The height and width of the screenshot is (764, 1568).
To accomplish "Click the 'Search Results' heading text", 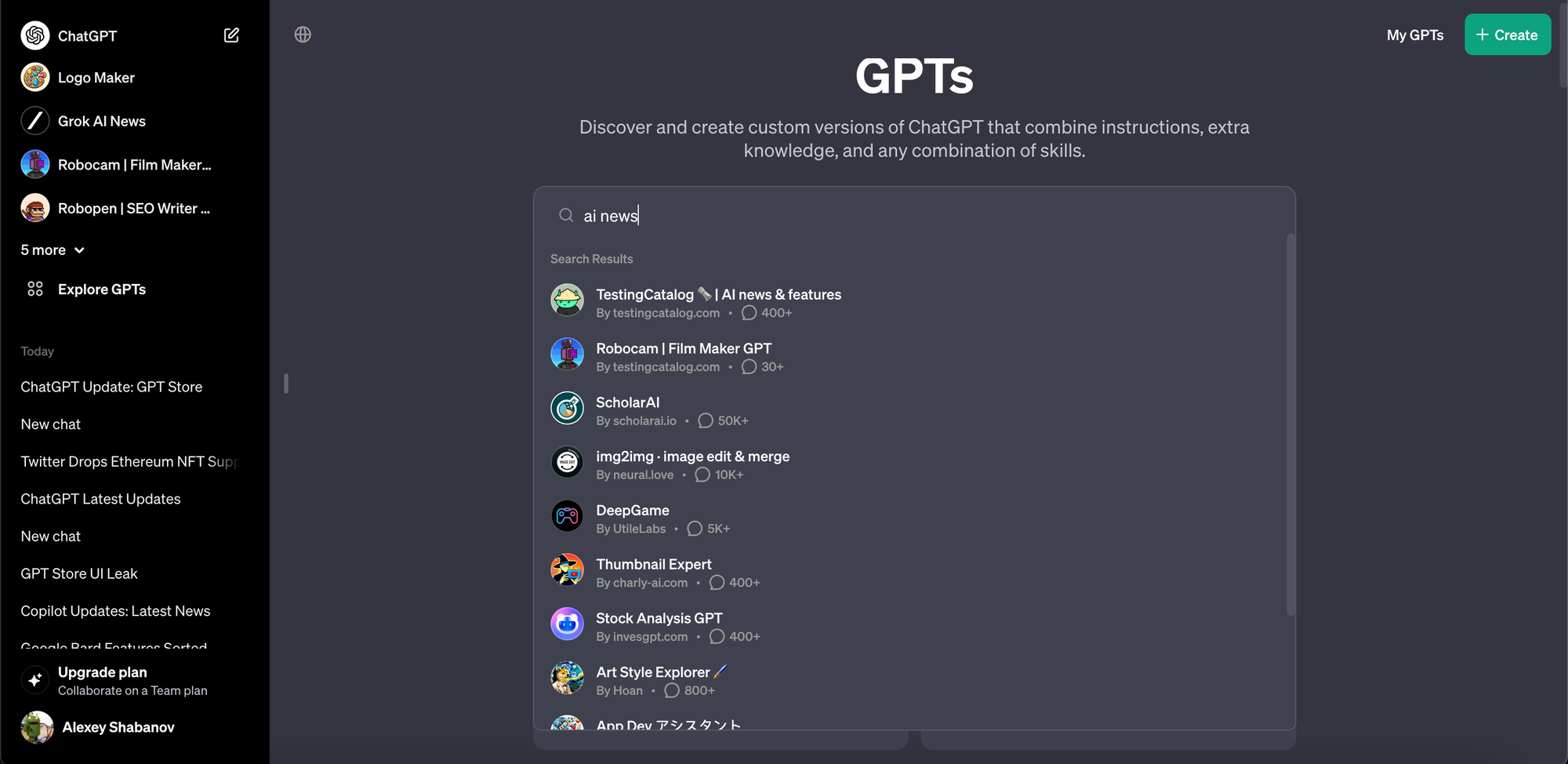I will 591,259.
